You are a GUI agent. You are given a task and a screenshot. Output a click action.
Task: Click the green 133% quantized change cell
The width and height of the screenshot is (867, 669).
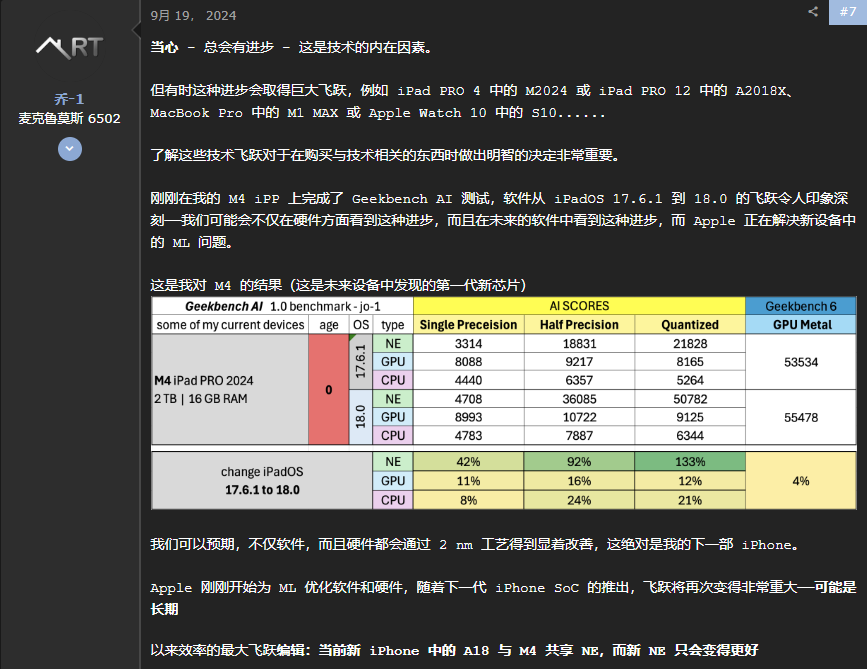click(690, 462)
